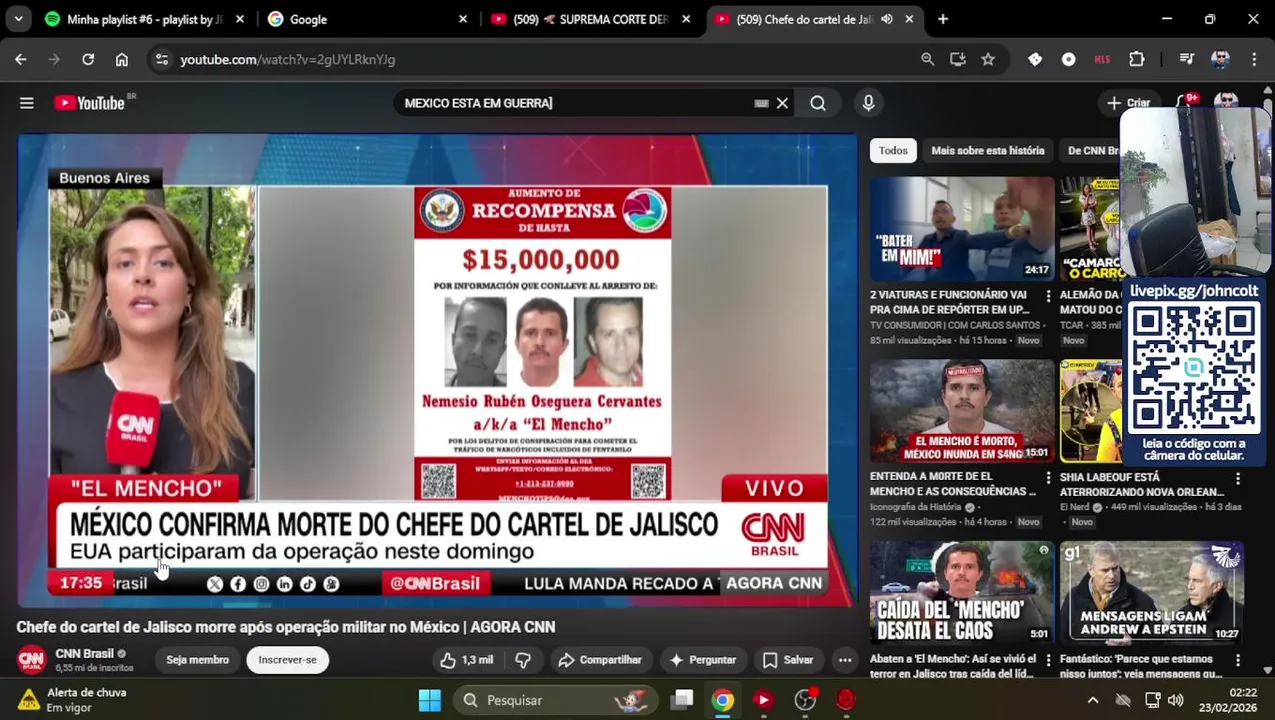This screenshot has width=1275, height=720.
Task: Open volume control in system tray
Action: point(1175,700)
